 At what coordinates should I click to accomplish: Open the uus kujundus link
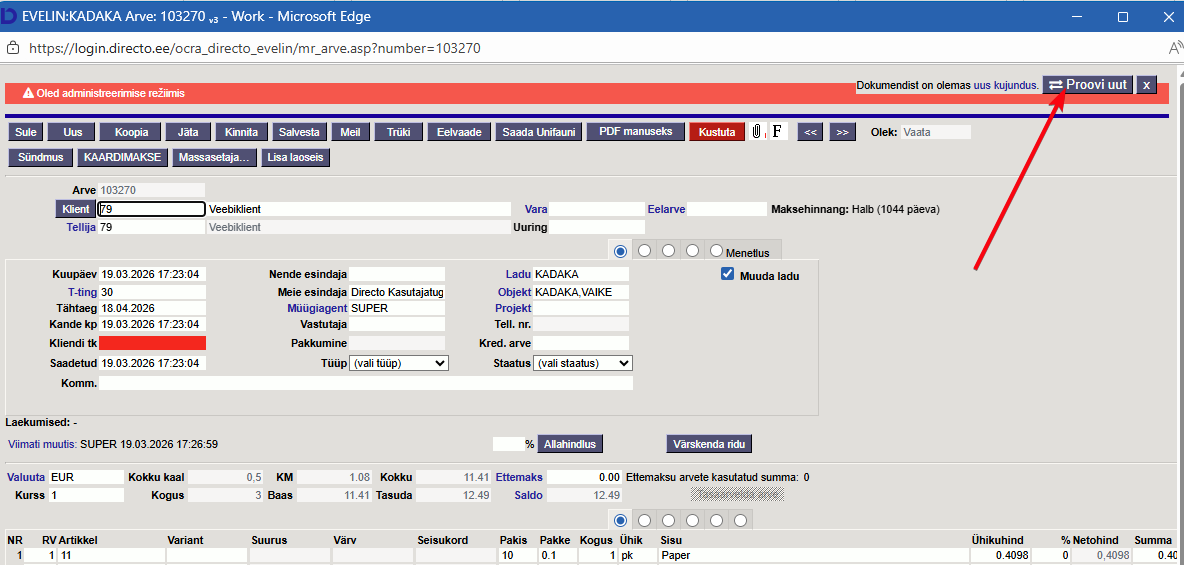[x=1005, y=86]
